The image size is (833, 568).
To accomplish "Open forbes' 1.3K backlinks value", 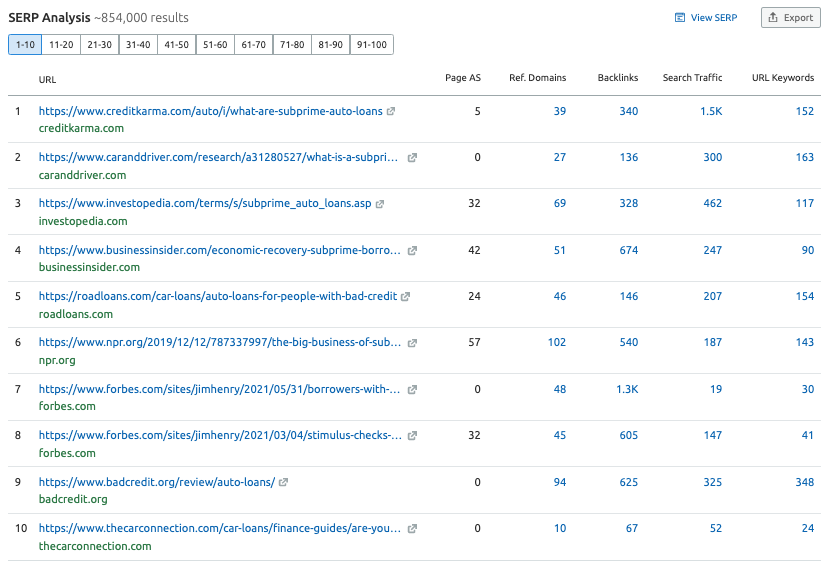I will (627, 389).
